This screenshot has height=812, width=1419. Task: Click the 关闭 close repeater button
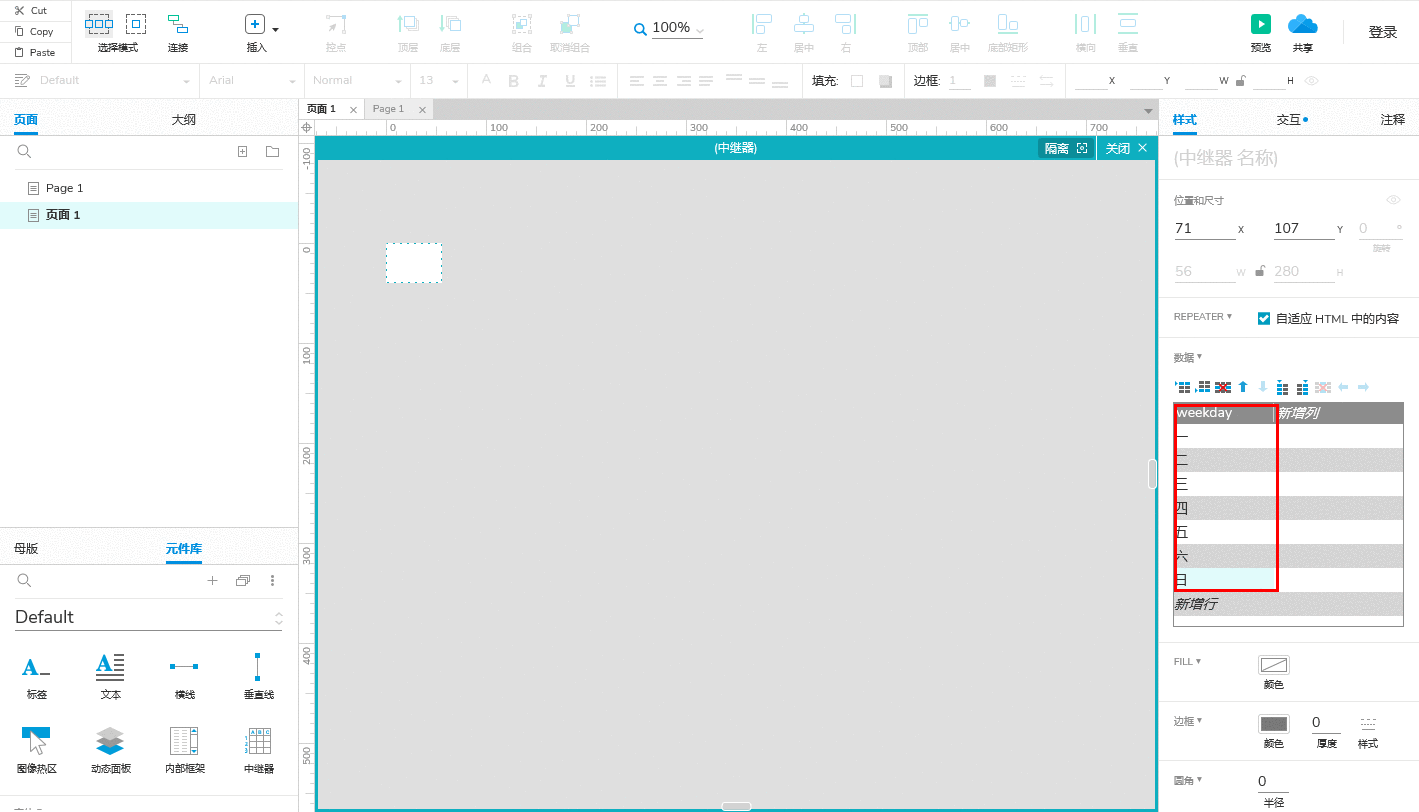click(x=1126, y=148)
